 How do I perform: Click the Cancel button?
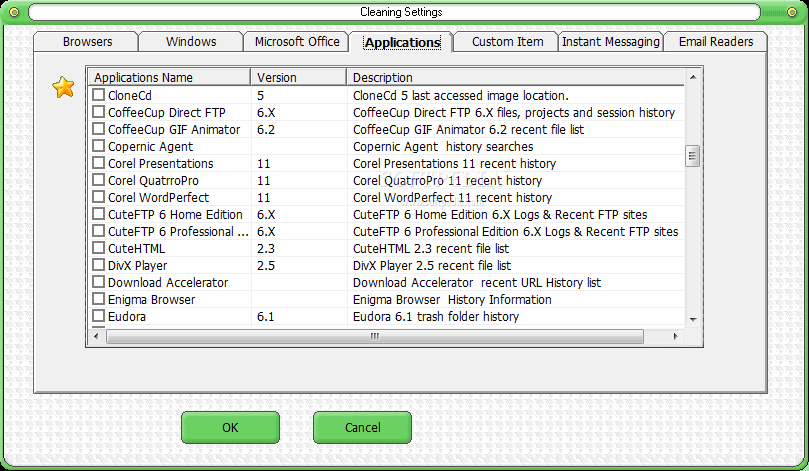(x=362, y=428)
